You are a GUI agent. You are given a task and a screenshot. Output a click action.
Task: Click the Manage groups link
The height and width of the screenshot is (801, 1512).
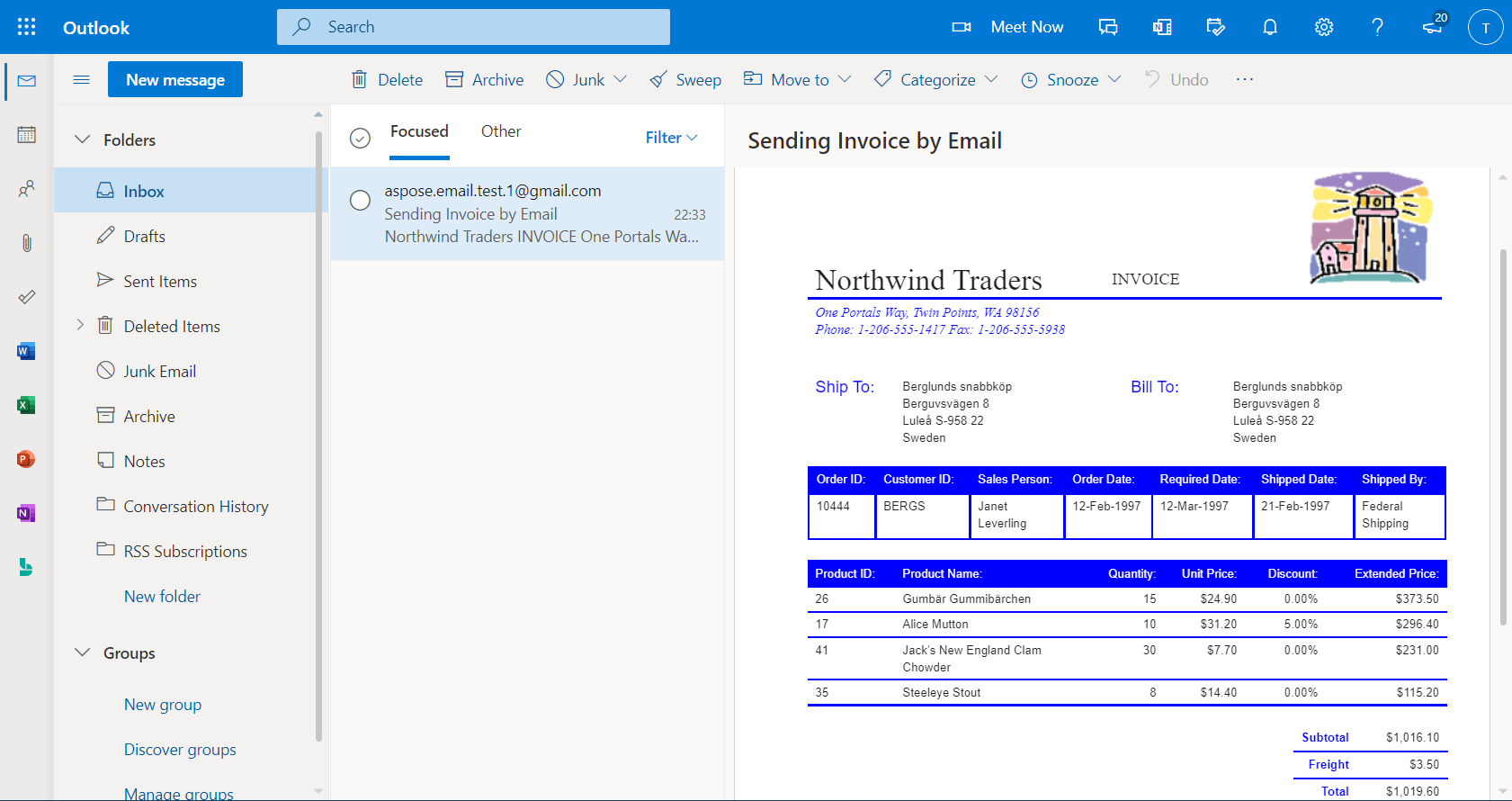pos(179,793)
